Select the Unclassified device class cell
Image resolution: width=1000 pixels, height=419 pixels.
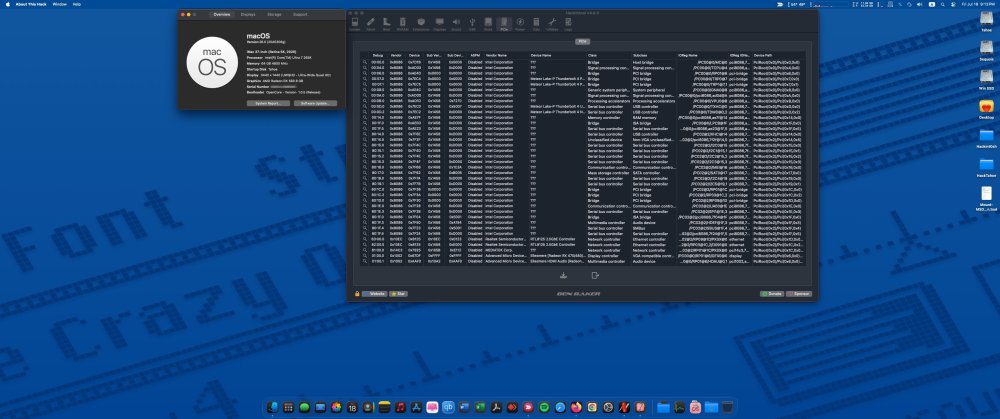click(x=607, y=140)
